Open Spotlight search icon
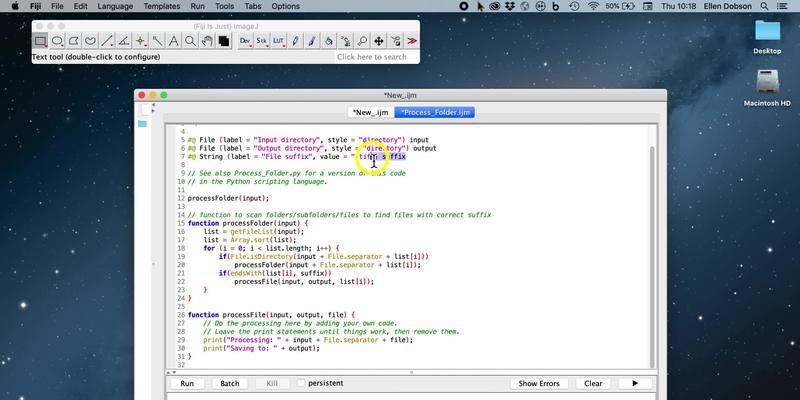The image size is (800, 400). (764, 6)
